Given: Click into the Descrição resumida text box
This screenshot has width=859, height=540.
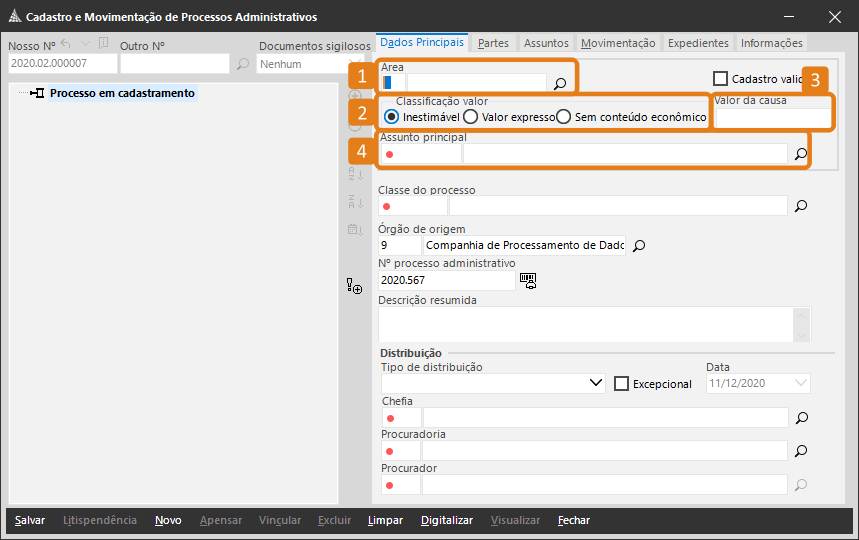Looking at the screenshot, I should [x=585, y=325].
